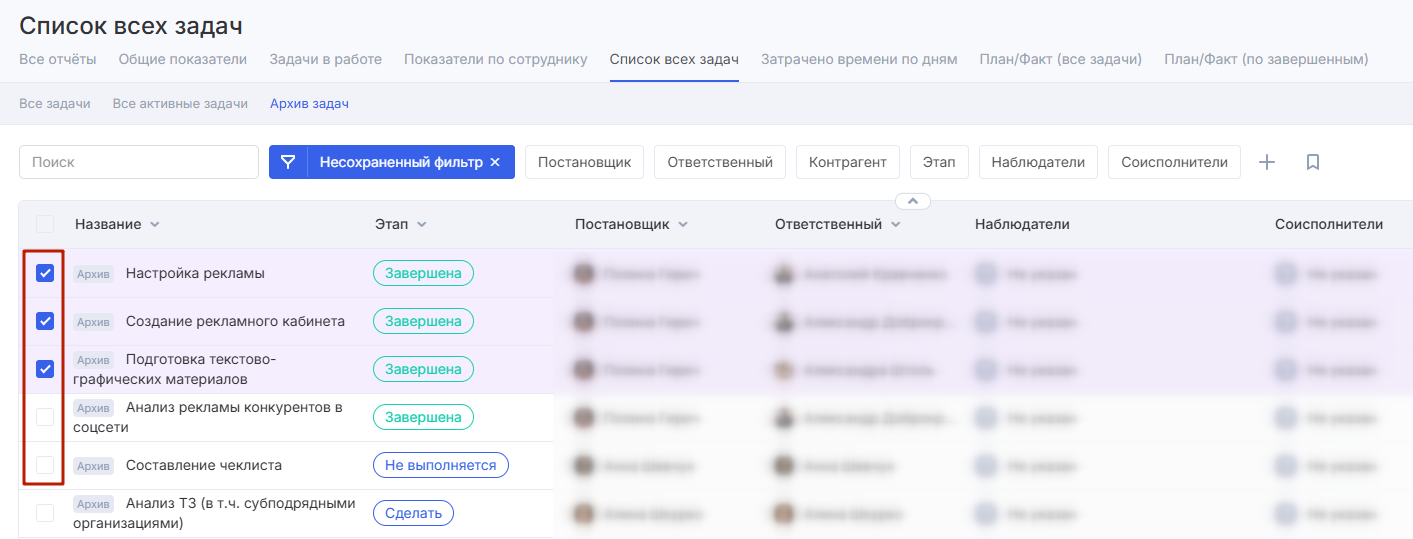Open Создание рекламного кабинета task
Screen dimensions: 1413x539
pyautogui.click(x=235, y=321)
